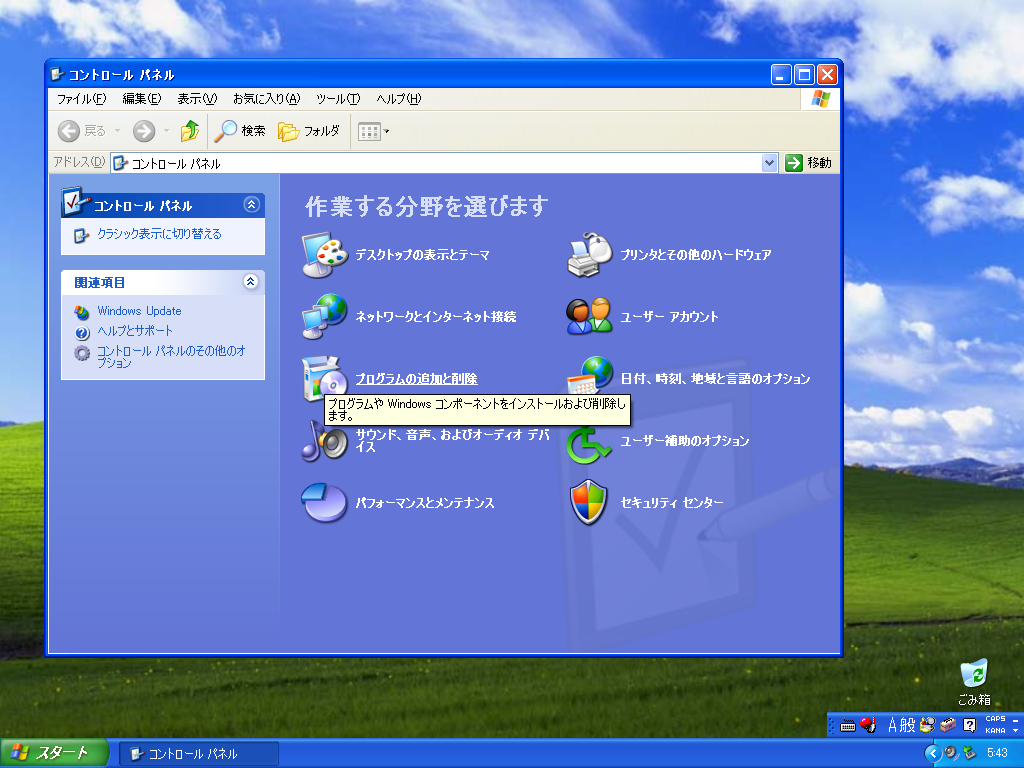Click the パフォーマンスとメンテナンス link text
This screenshot has height=768, width=1024.
point(424,503)
